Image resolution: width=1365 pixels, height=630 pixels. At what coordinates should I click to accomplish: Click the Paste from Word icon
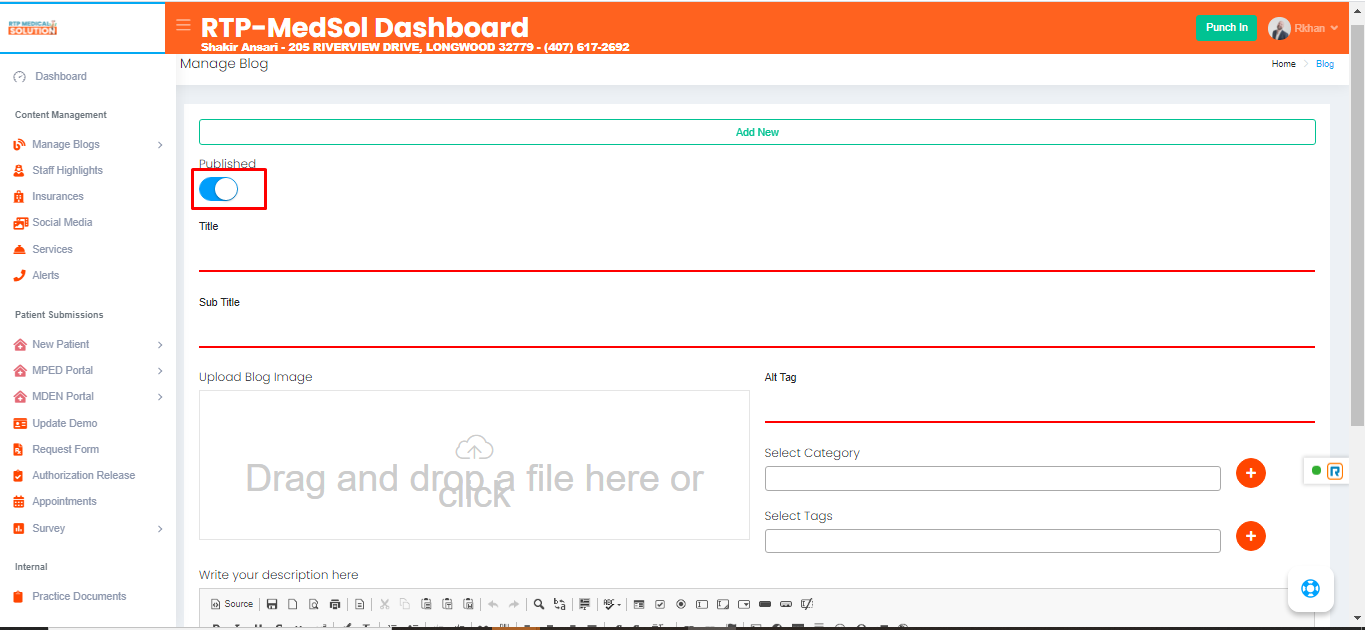[x=468, y=604]
